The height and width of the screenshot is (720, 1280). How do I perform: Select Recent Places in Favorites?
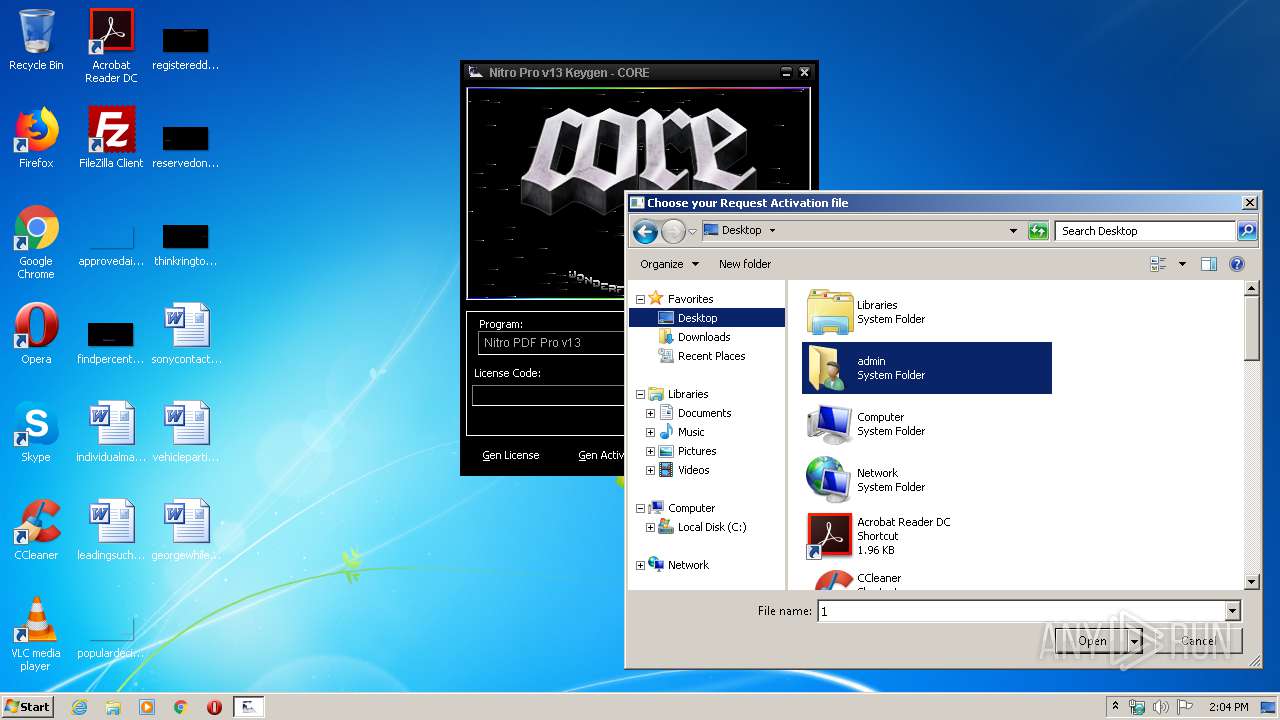(711, 356)
